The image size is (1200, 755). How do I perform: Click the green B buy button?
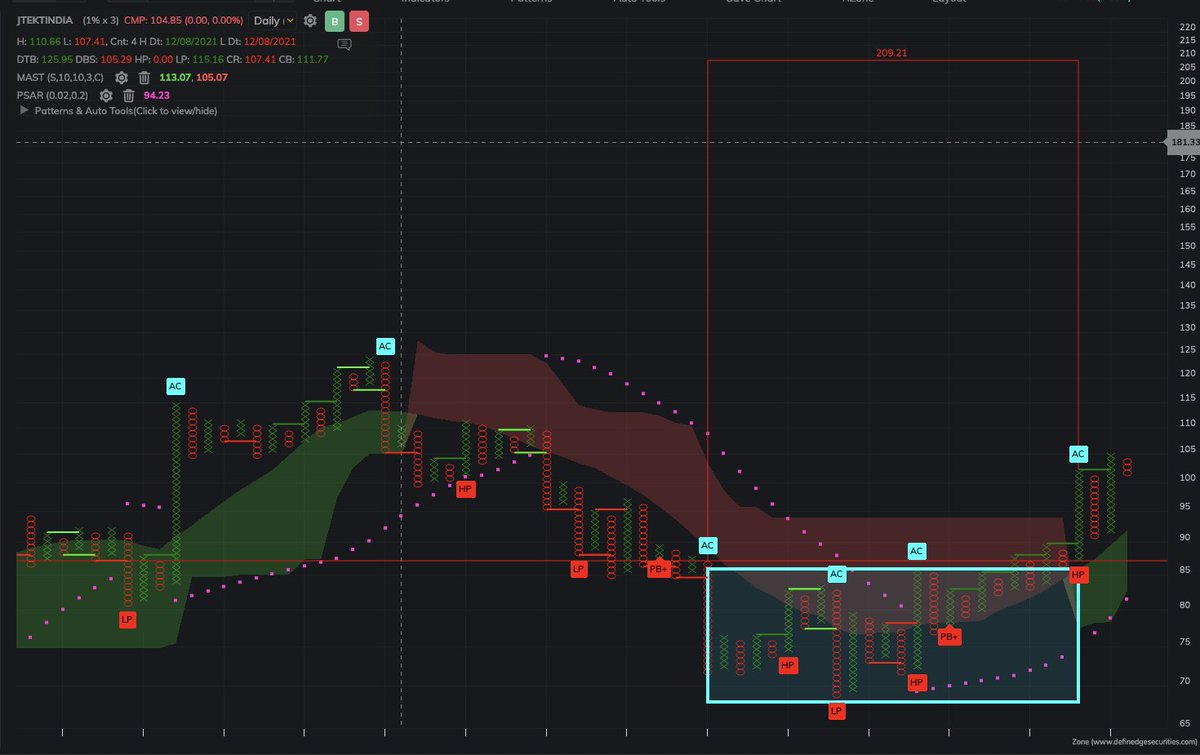334,21
